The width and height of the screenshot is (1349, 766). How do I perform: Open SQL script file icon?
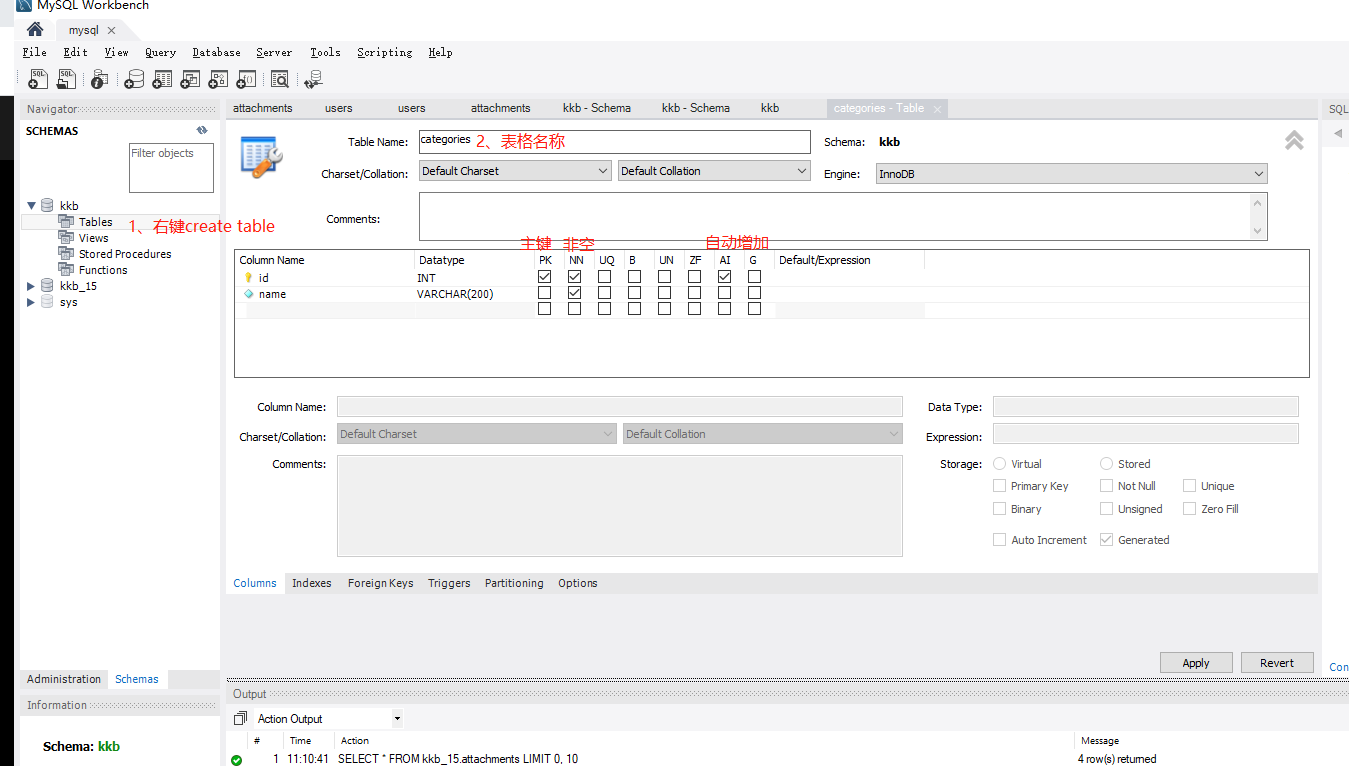67,79
